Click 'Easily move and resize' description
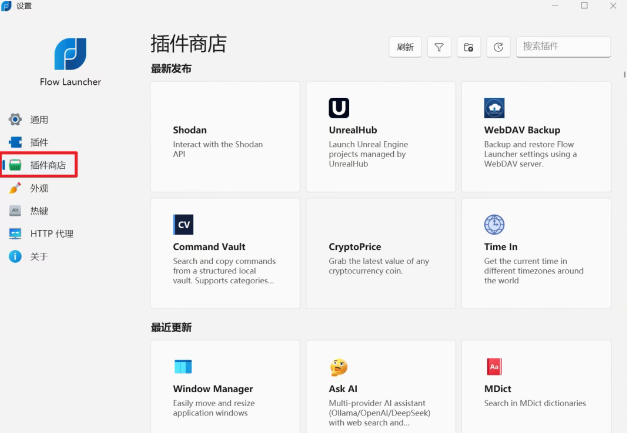The height and width of the screenshot is (433, 627). (214, 408)
